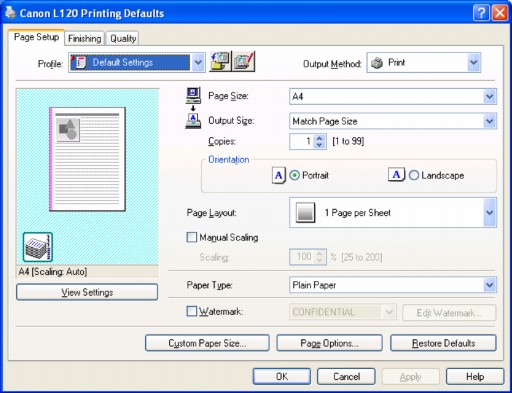The width and height of the screenshot is (512, 393).
Task: Click the context help question mark icon
Action: point(481,13)
